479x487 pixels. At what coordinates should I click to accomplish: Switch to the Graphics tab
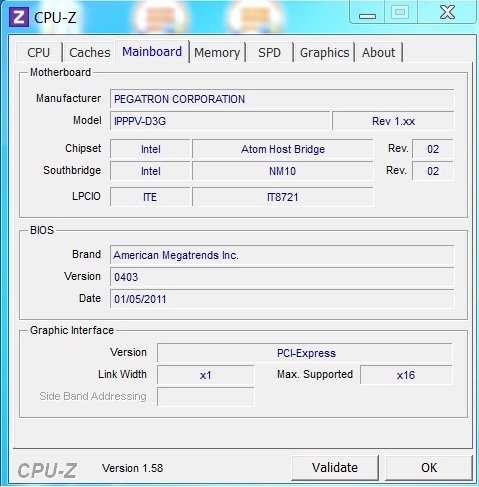point(324,52)
